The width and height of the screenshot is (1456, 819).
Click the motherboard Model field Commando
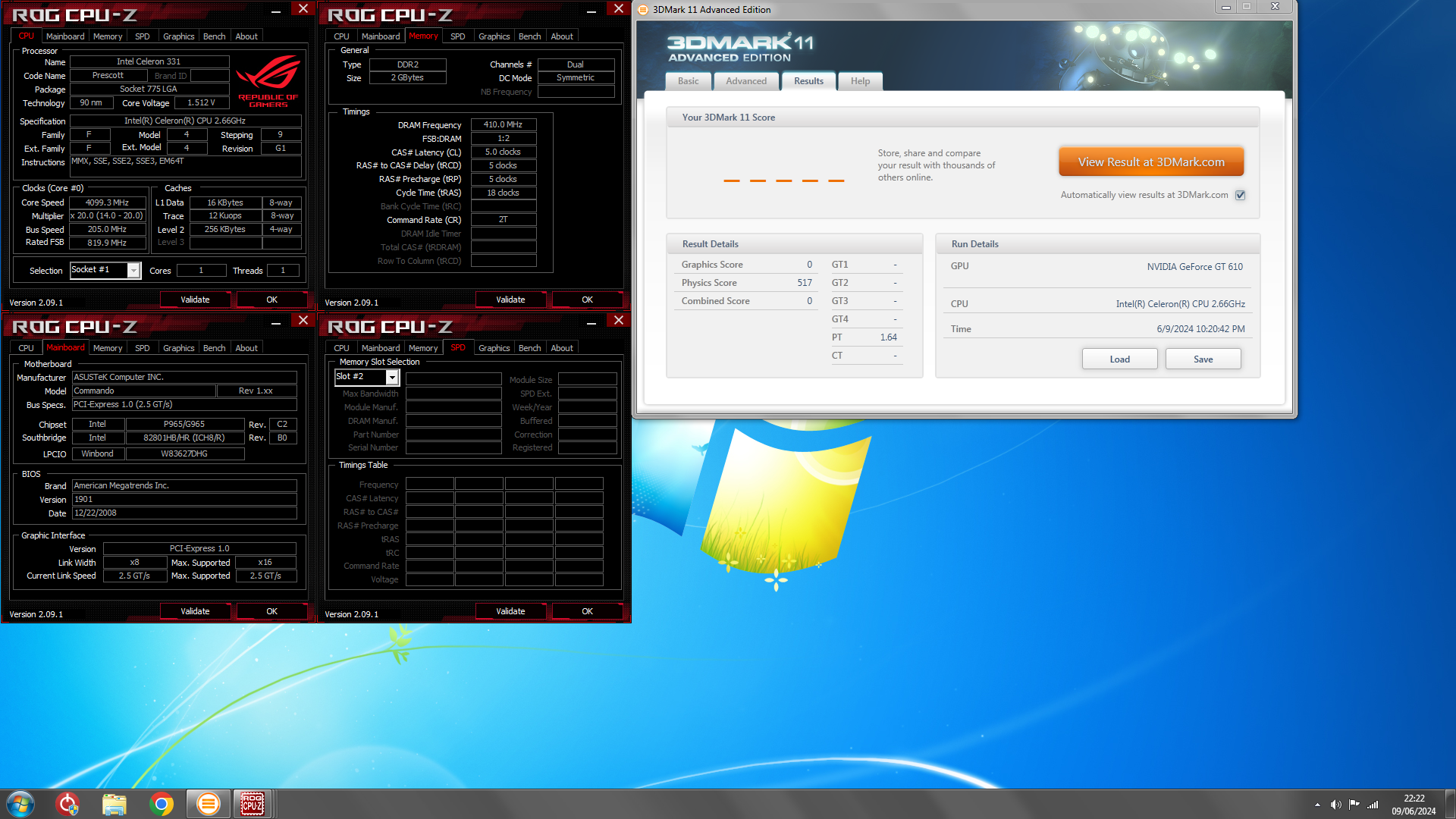click(x=144, y=391)
